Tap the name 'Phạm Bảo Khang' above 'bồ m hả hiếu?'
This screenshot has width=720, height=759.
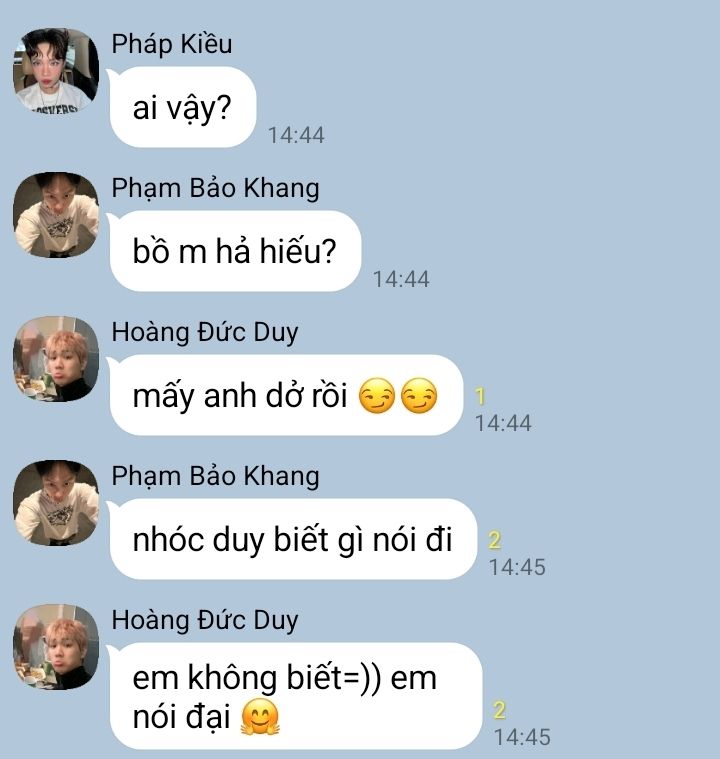pyautogui.click(x=215, y=188)
